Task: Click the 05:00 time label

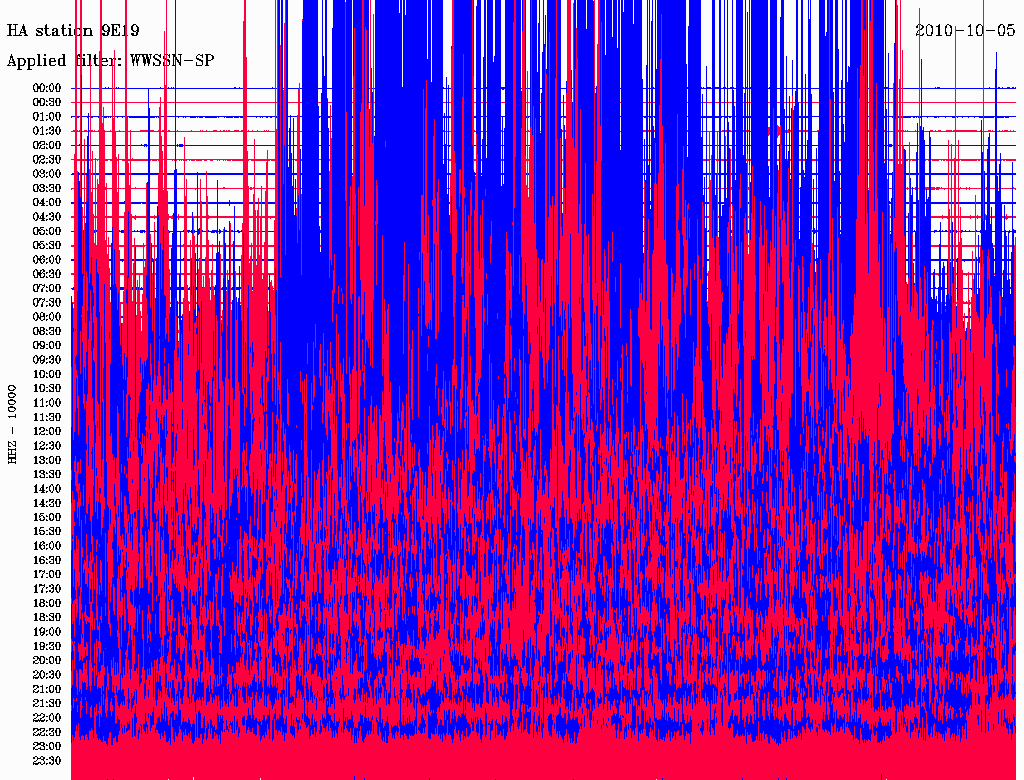Action: (x=47, y=231)
